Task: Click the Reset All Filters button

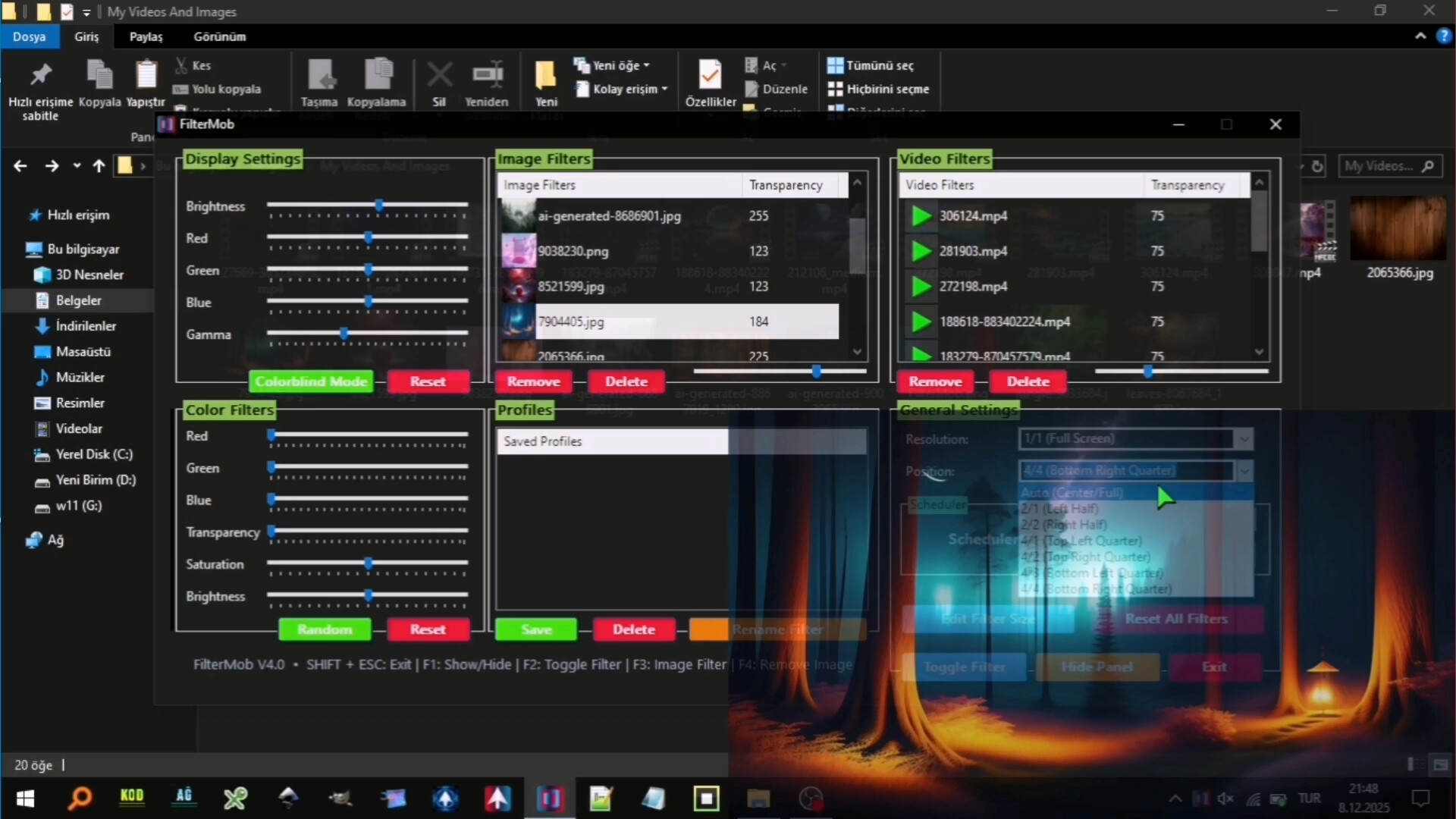Action: 1177,619
